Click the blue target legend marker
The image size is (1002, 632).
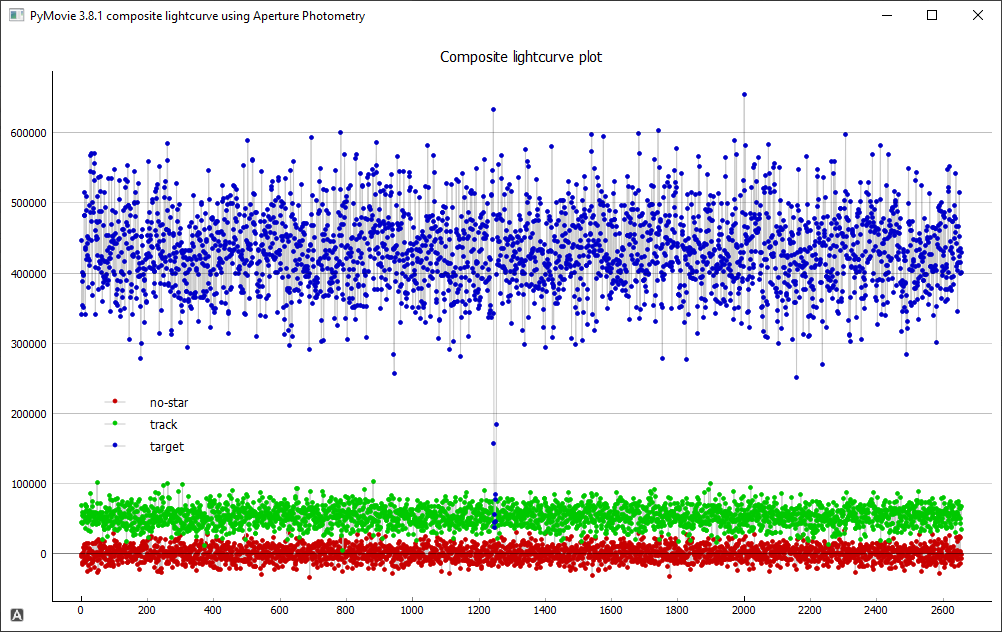(x=115, y=446)
